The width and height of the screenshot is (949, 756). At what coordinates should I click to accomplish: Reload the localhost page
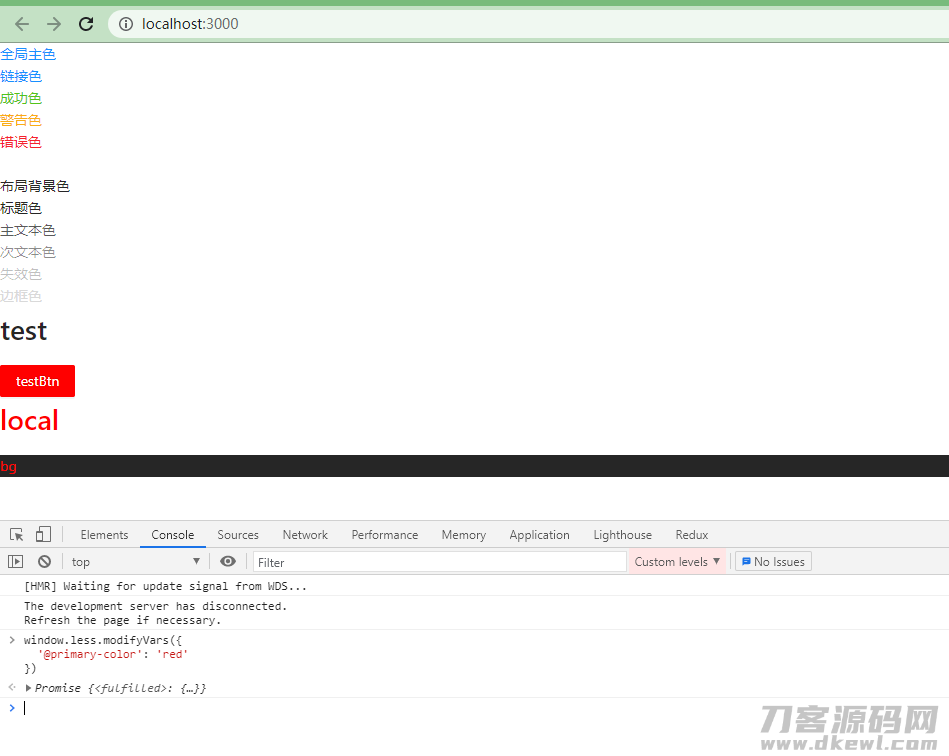pos(86,24)
